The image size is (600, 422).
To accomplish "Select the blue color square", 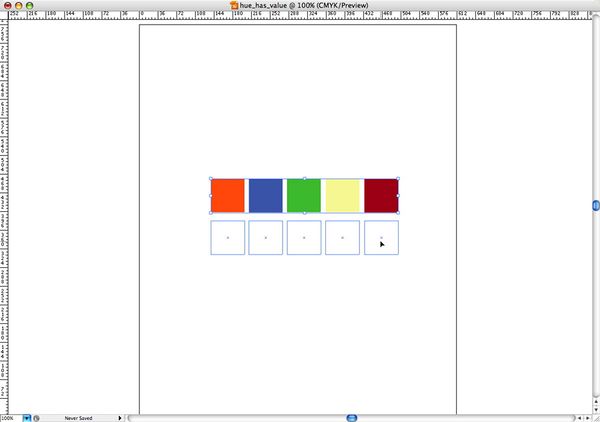I will tap(266, 195).
